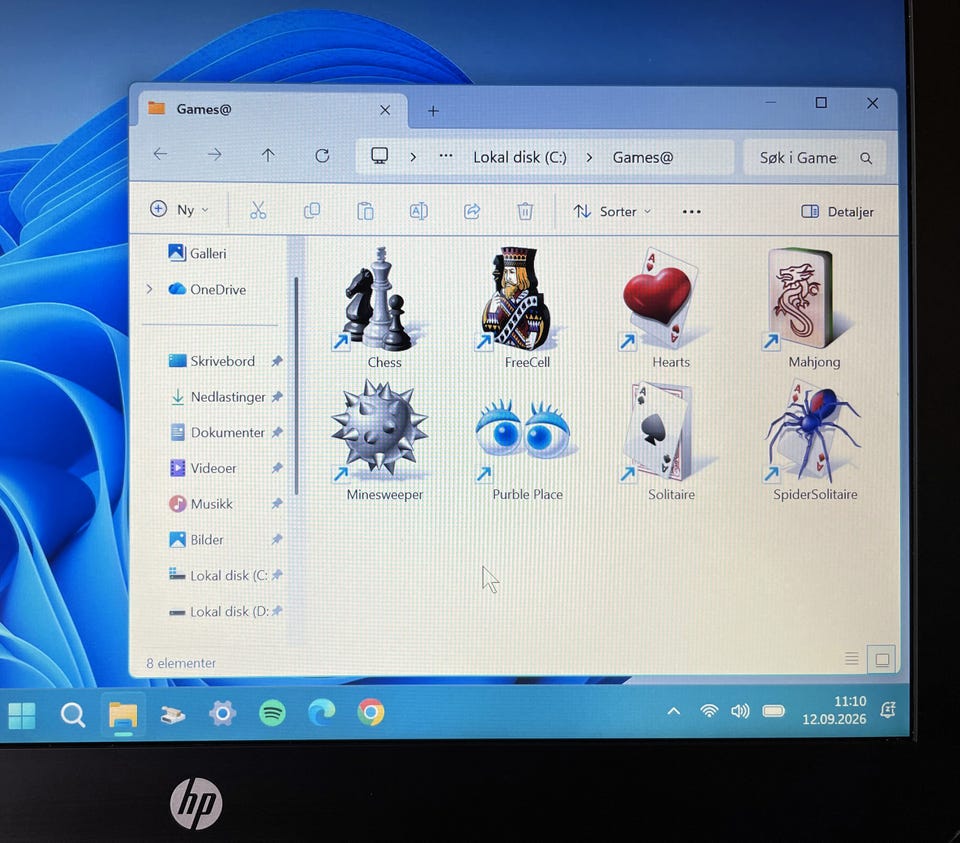Open Microsoft Edge from the taskbar
The height and width of the screenshot is (843, 960).
tap(321, 713)
